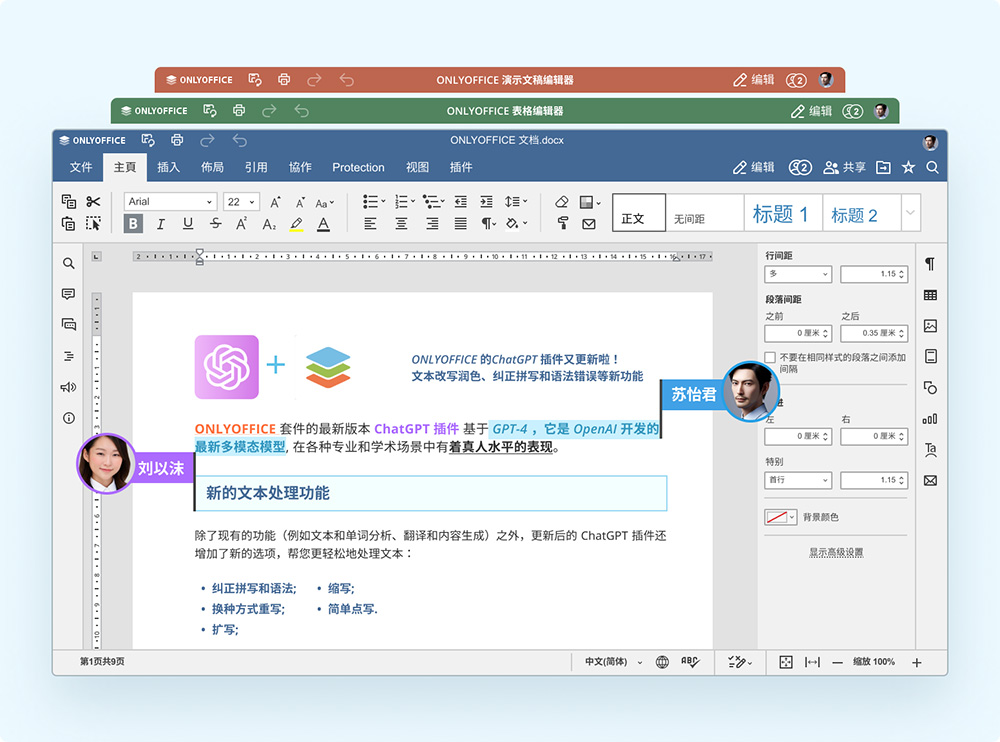
Task: Toggle nonprinting characters pilcrow in toolbar
Action: (x=489, y=223)
